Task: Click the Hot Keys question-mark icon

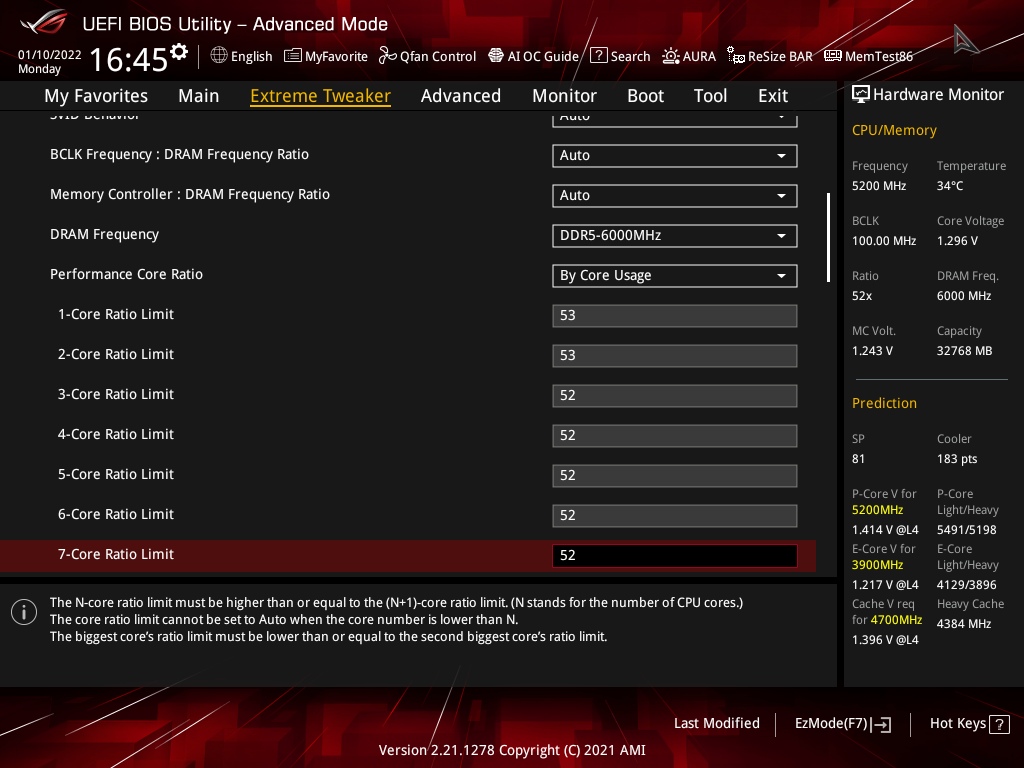Action: pyautogui.click(x=999, y=724)
